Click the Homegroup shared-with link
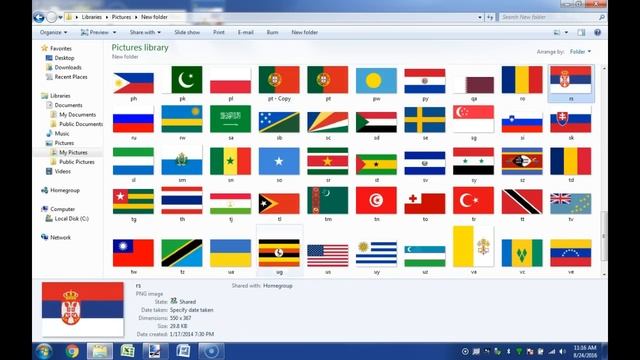The width and height of the screenshot is (640, 360). pos(278,286)
